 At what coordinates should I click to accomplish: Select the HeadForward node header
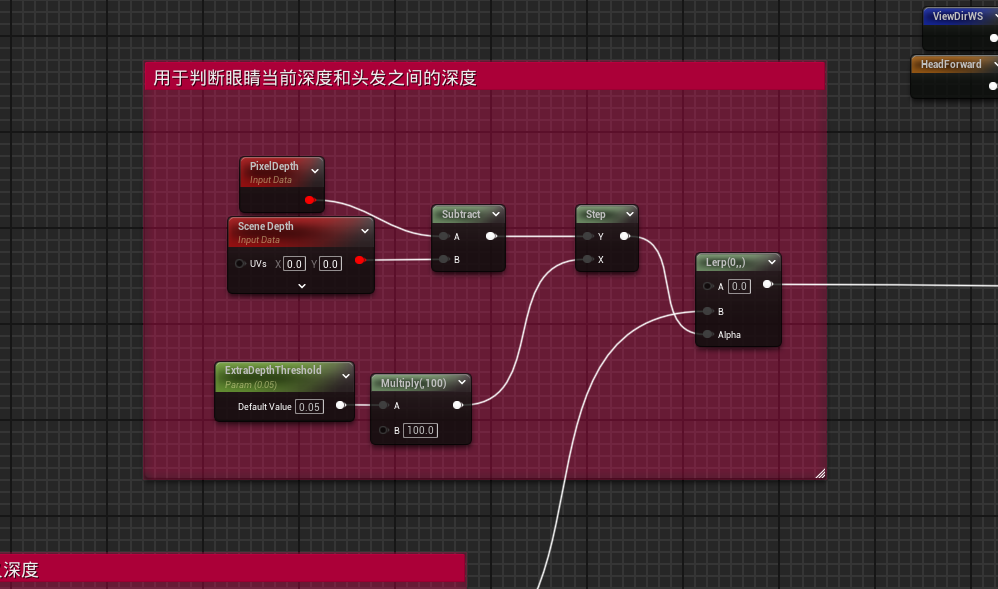[x=950, y=64]
